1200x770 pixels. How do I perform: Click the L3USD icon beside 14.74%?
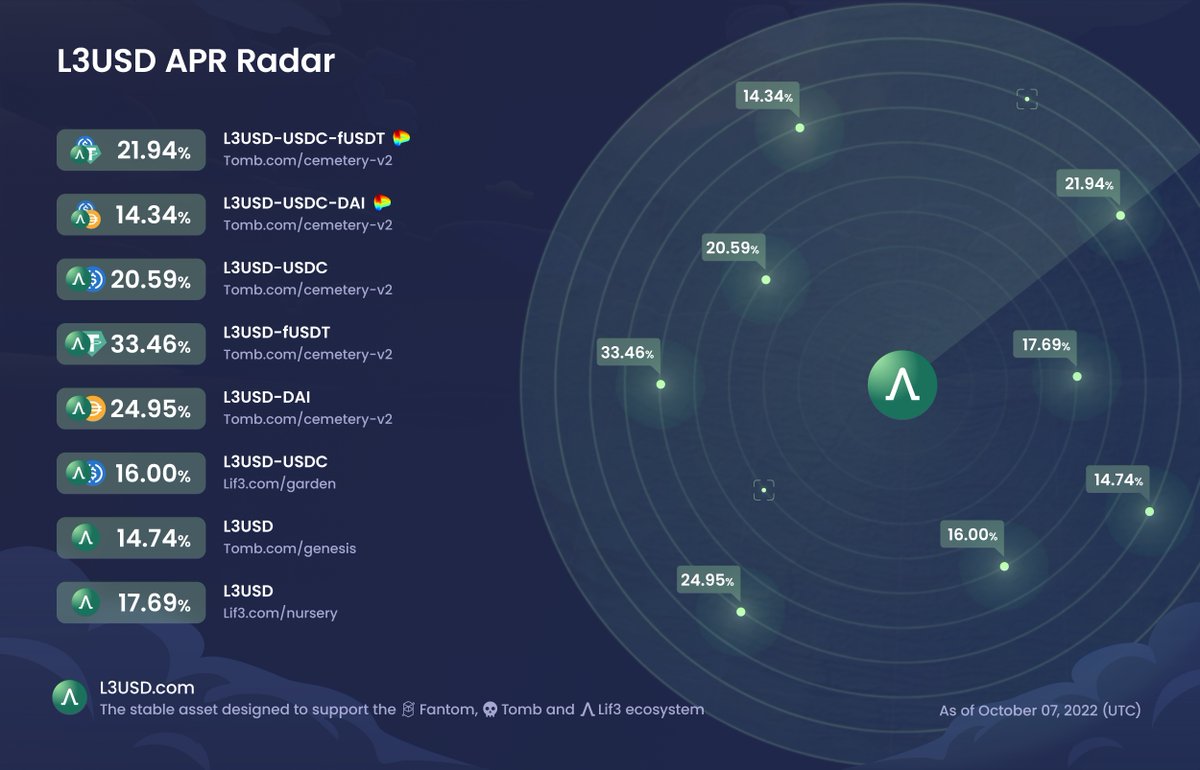85,539
